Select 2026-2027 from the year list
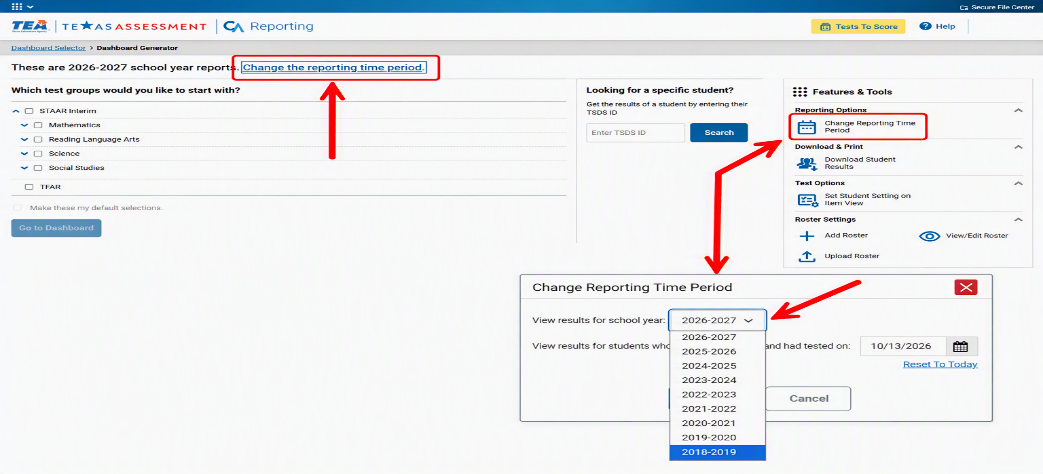Viewport: 1043px width, 474px height. [718, 338]
